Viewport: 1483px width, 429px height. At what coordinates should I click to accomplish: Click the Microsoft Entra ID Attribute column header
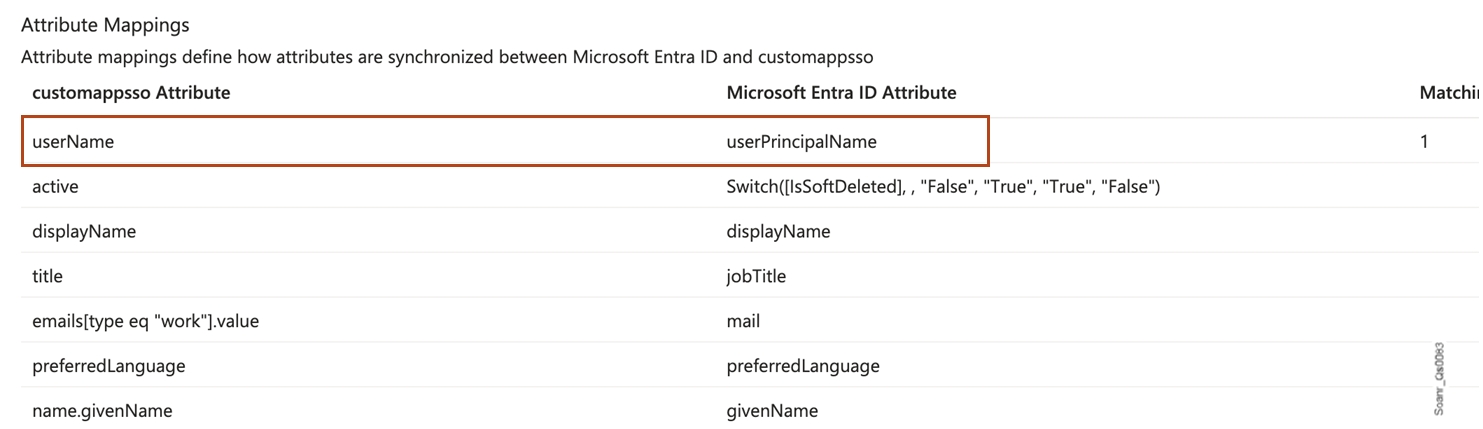[x=841, y=93]
